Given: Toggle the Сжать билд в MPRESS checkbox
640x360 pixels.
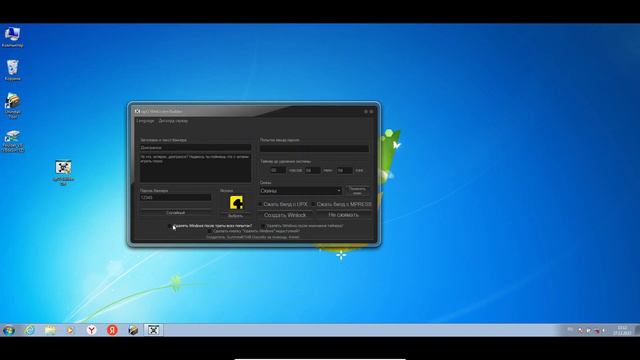Looking at the screenshot, I should pyautogui.click(x=313, y=204).
